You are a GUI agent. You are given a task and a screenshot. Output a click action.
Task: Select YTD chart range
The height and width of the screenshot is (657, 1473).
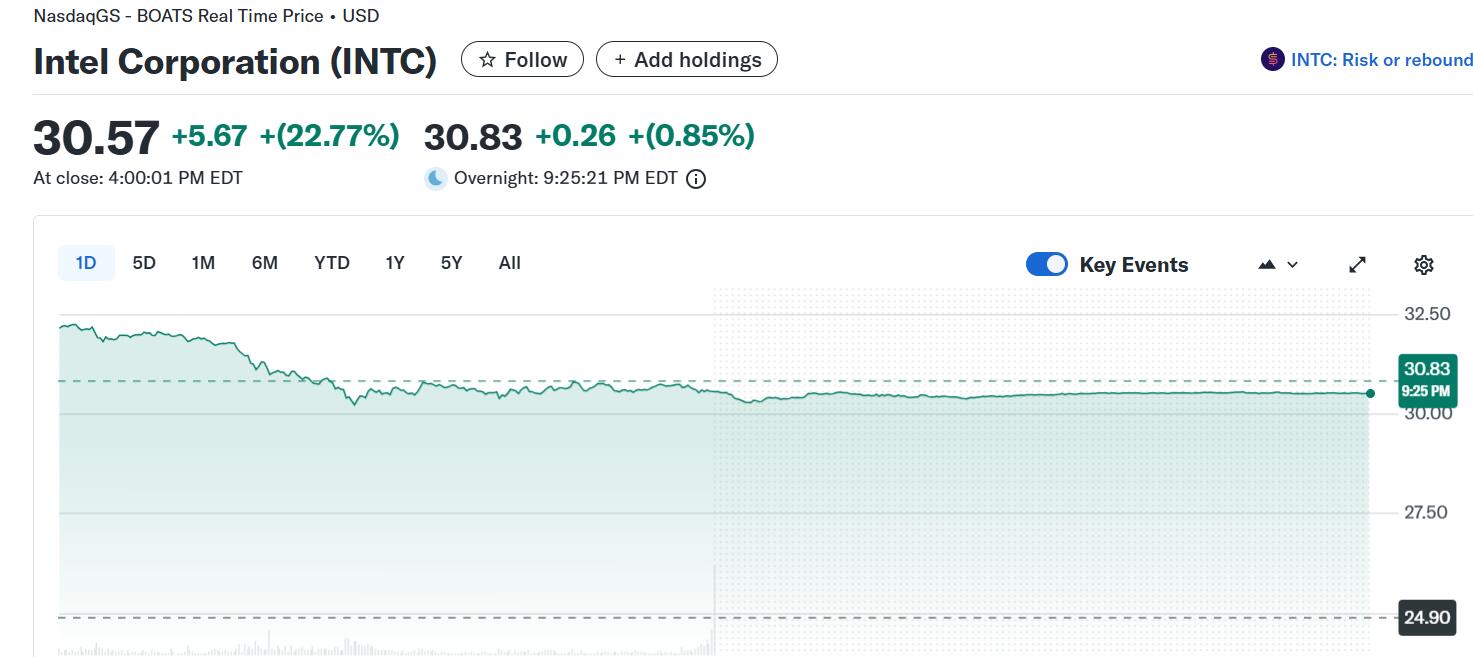[332, 263]
